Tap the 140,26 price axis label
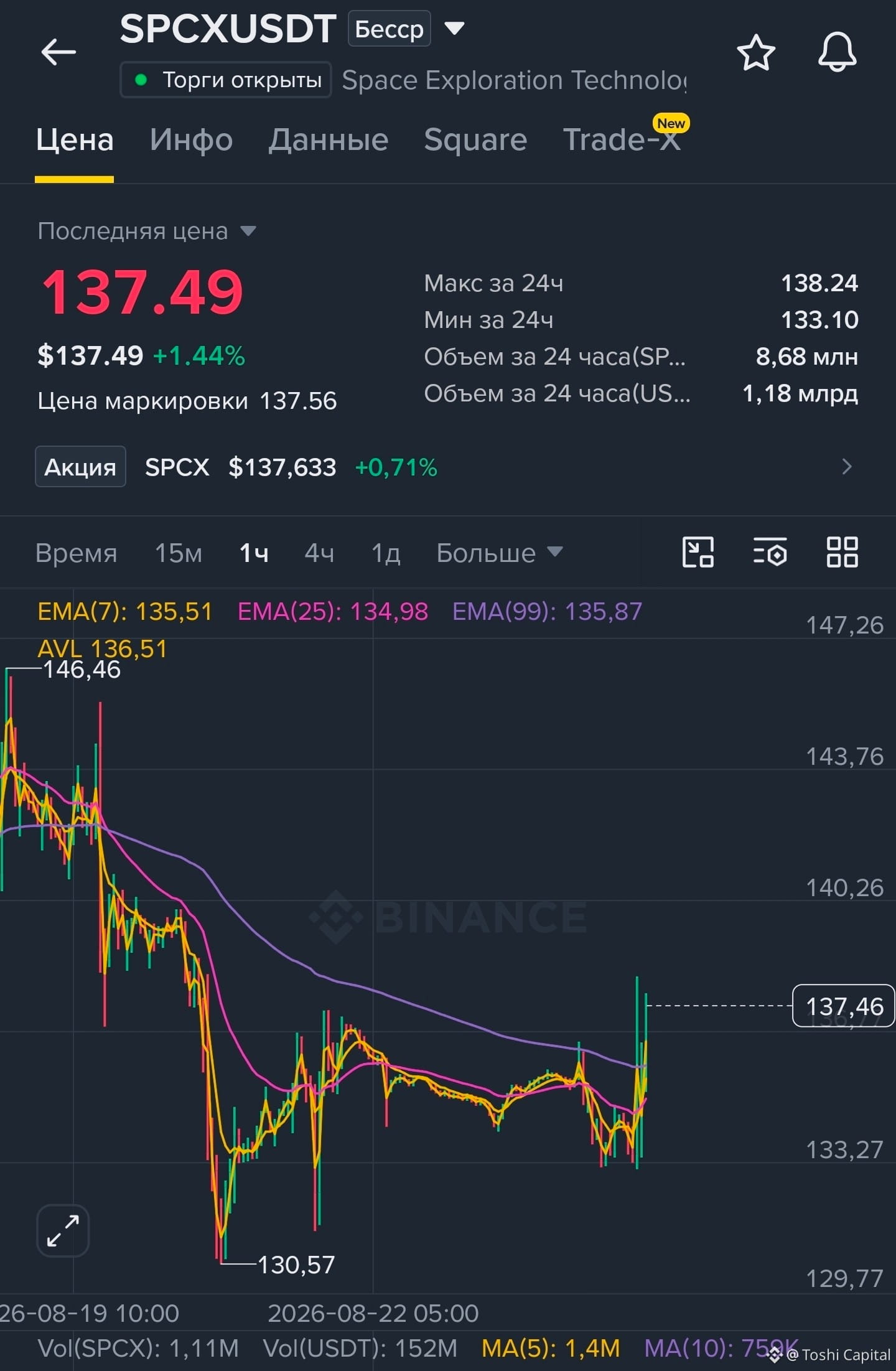This screenshot has width=896, height=1371. point(844,887)
